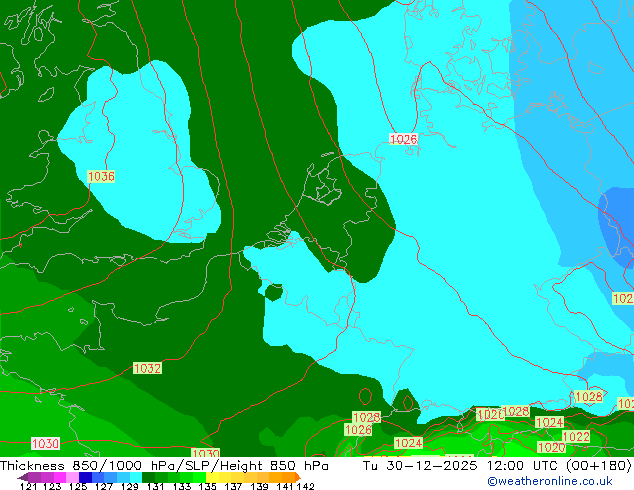Click the yellow 135 legend swatch
Image resolution: width=634 pixels, height=490 pixels.
click(212, 477)
